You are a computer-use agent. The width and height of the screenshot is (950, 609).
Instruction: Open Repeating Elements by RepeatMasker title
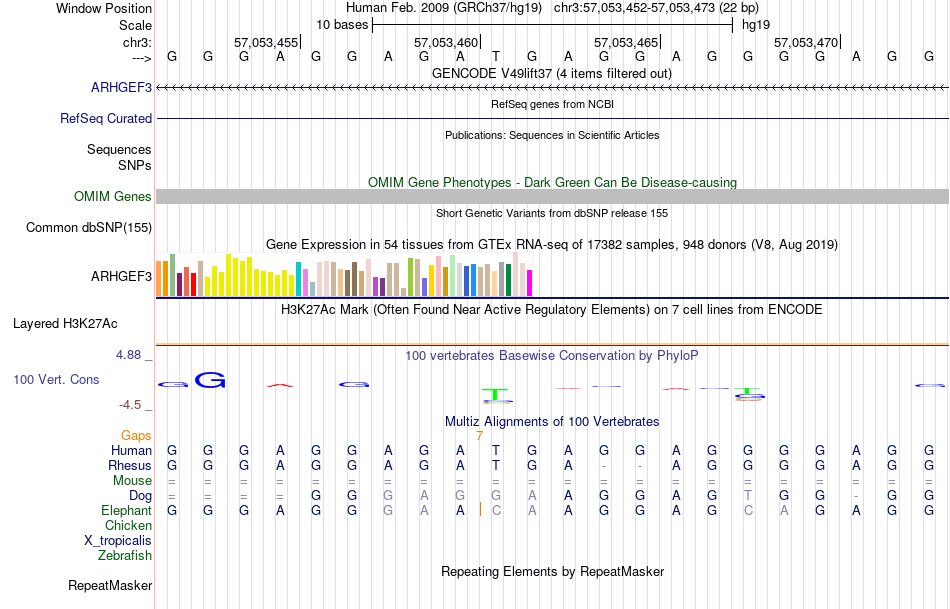pyautogui.click(x=552, y=571)
